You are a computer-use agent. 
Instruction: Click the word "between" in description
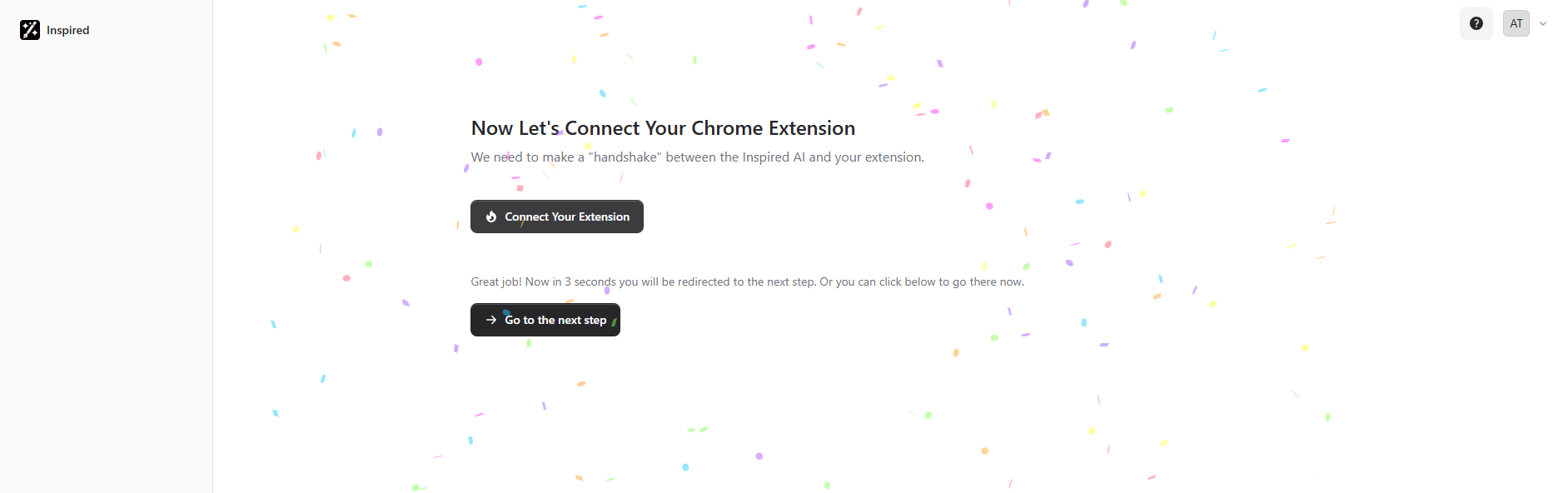690,157
